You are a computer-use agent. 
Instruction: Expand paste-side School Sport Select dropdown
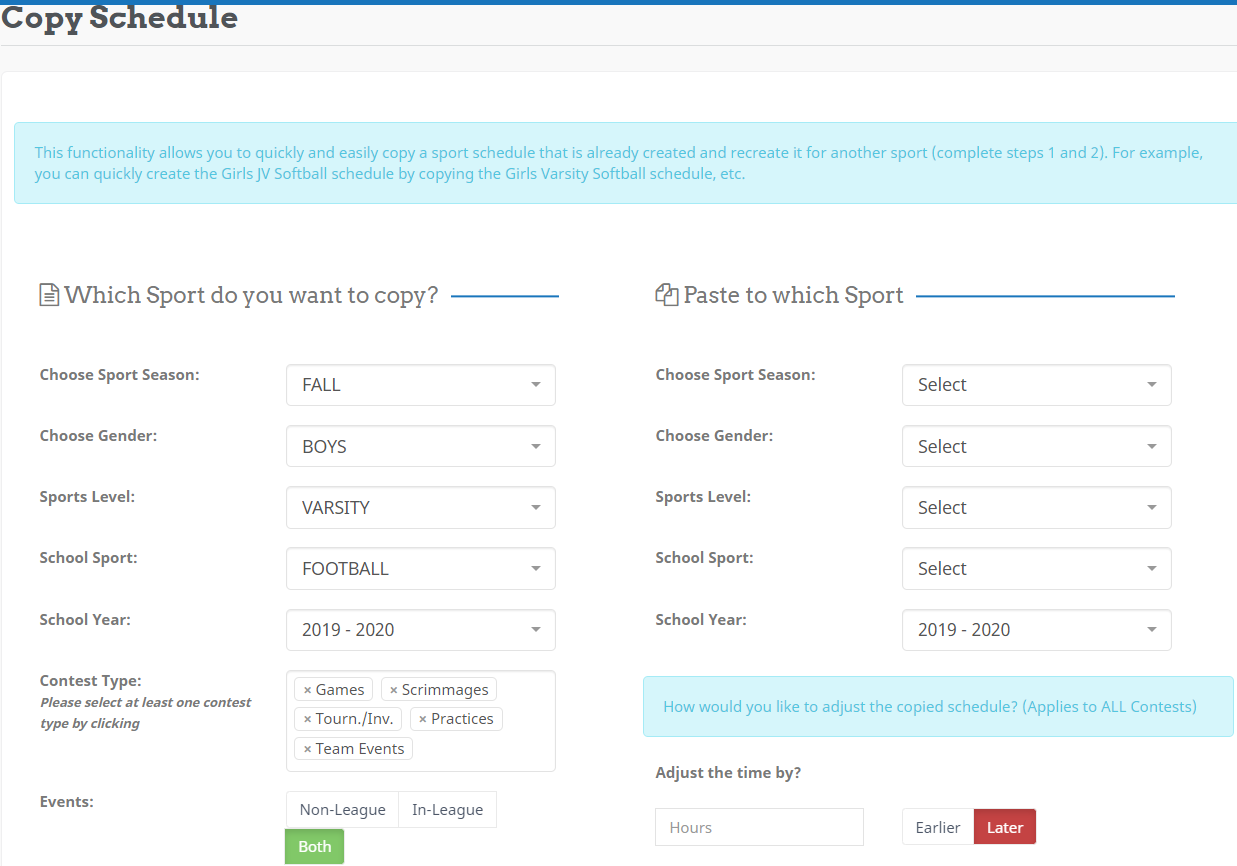(x=1036, y=569)
